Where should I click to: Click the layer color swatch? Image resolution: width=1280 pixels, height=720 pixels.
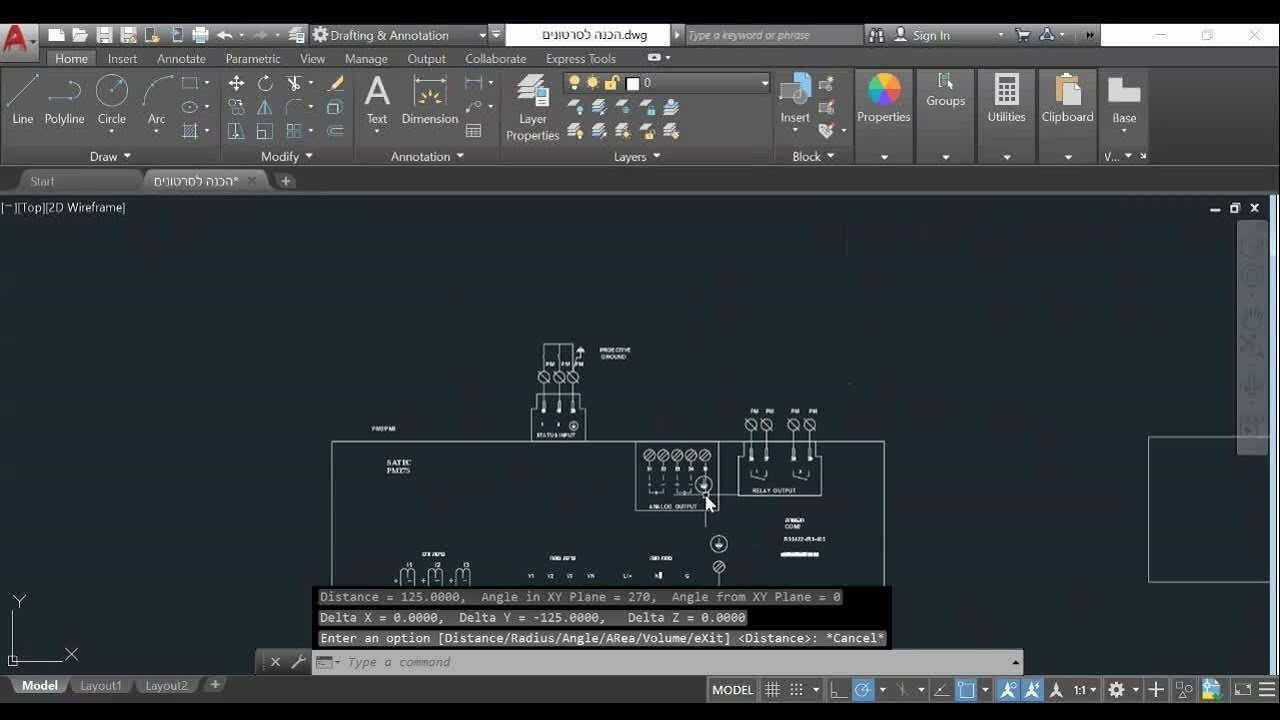[x=632, y=83]
